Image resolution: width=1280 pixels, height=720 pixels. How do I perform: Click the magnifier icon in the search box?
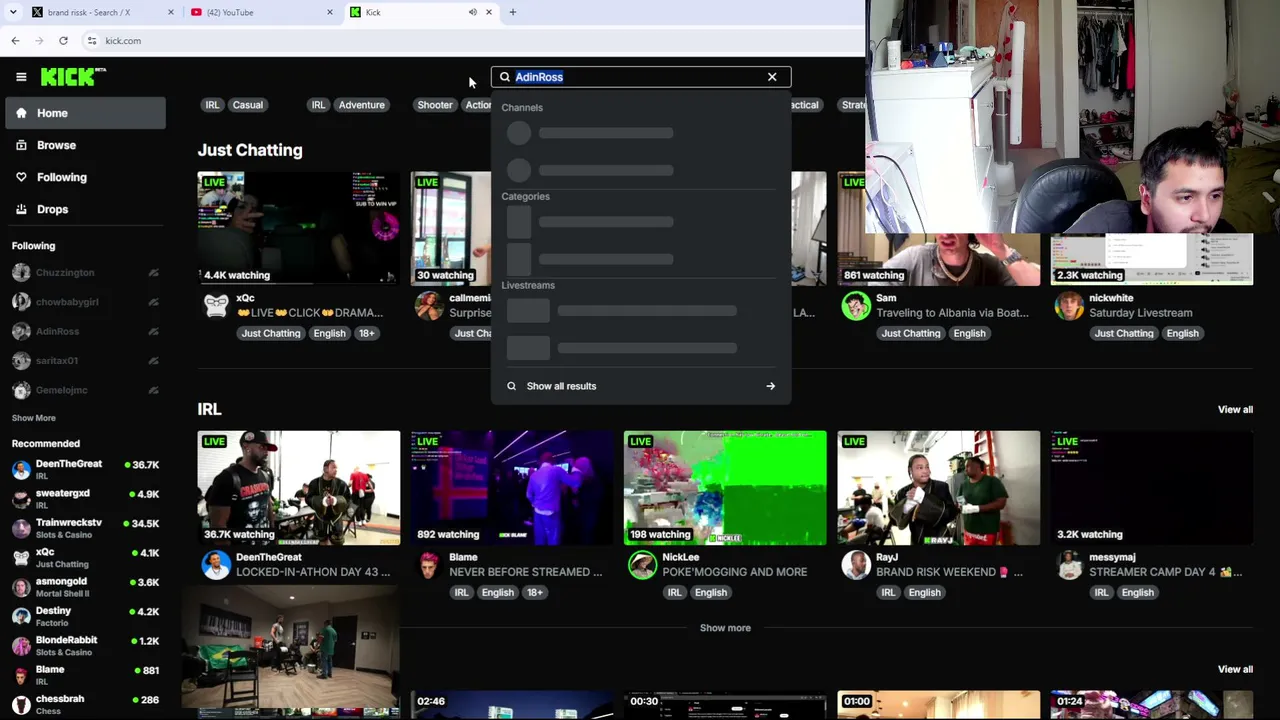tap(505, 77)
